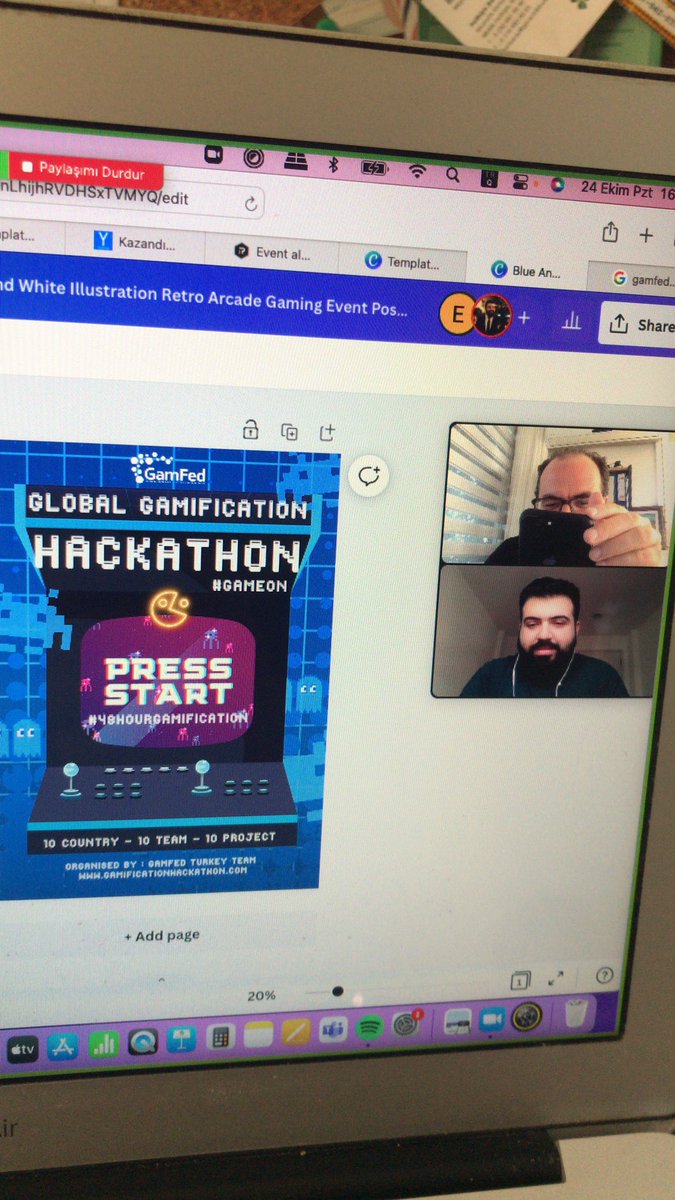Screen dimensions: 675x1200
Task: Open Control Center toggles icon
Action: point(520,181)
